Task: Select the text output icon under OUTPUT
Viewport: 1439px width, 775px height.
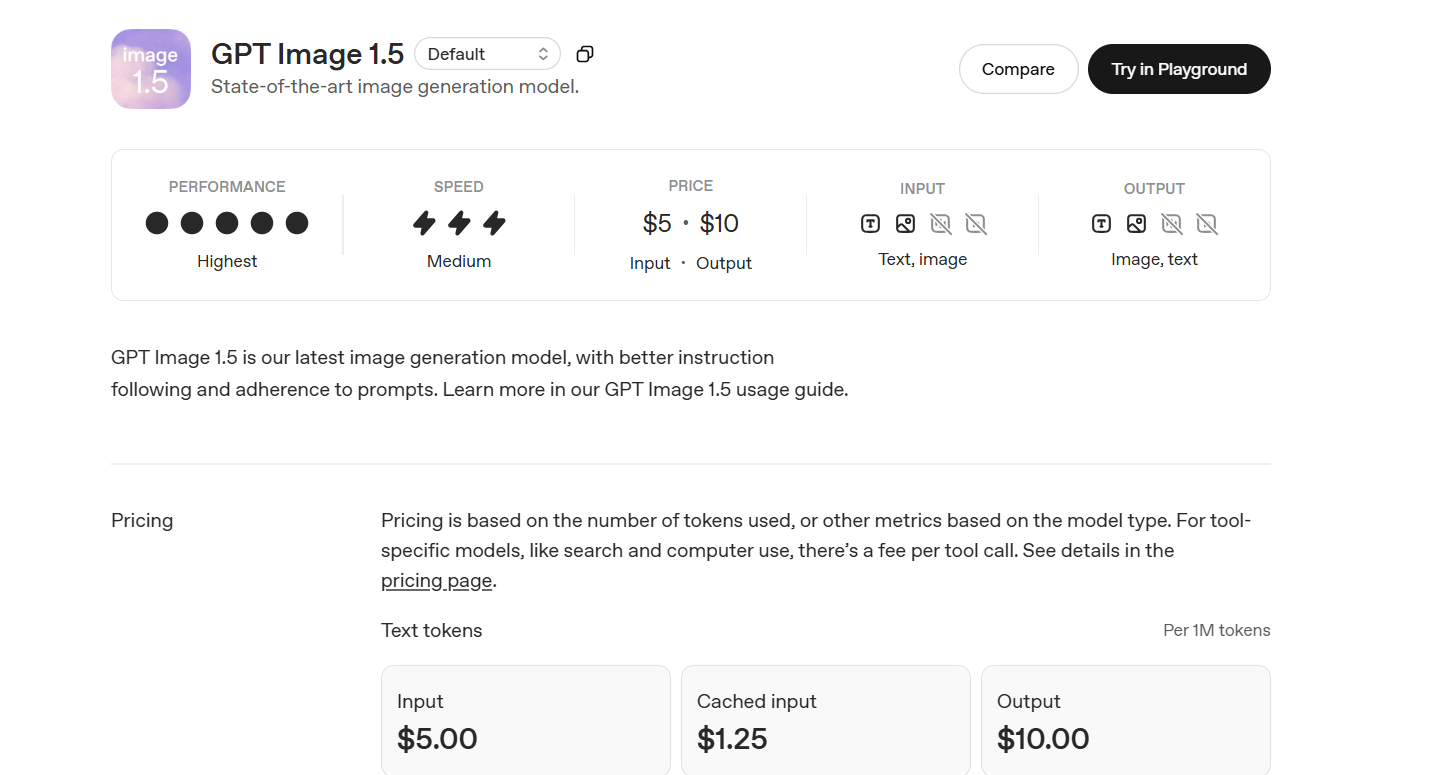Action: (x=1100, y=223)
